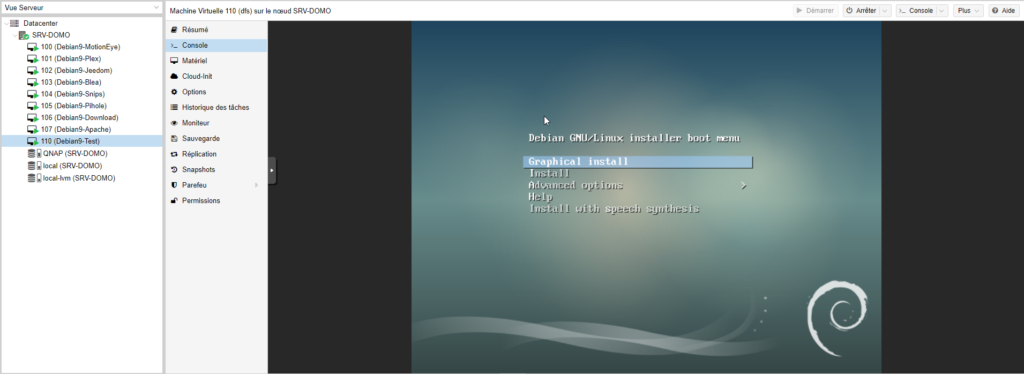This screenshot has width=1024, height=374.
Task: Click the local-lvm storage icon
Action: [x=34, y=178]
